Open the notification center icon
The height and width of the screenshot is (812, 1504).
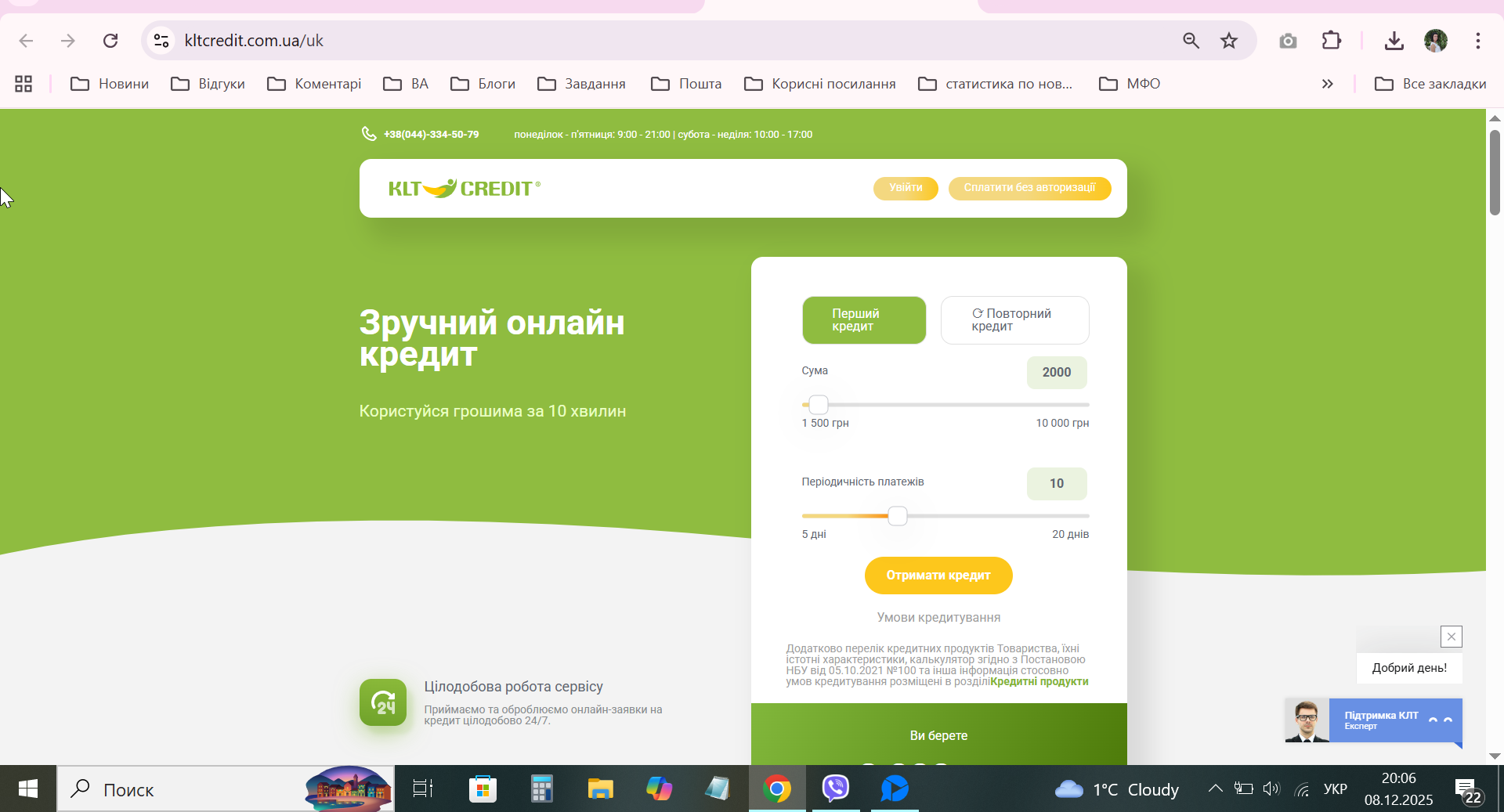(1468, 789)
